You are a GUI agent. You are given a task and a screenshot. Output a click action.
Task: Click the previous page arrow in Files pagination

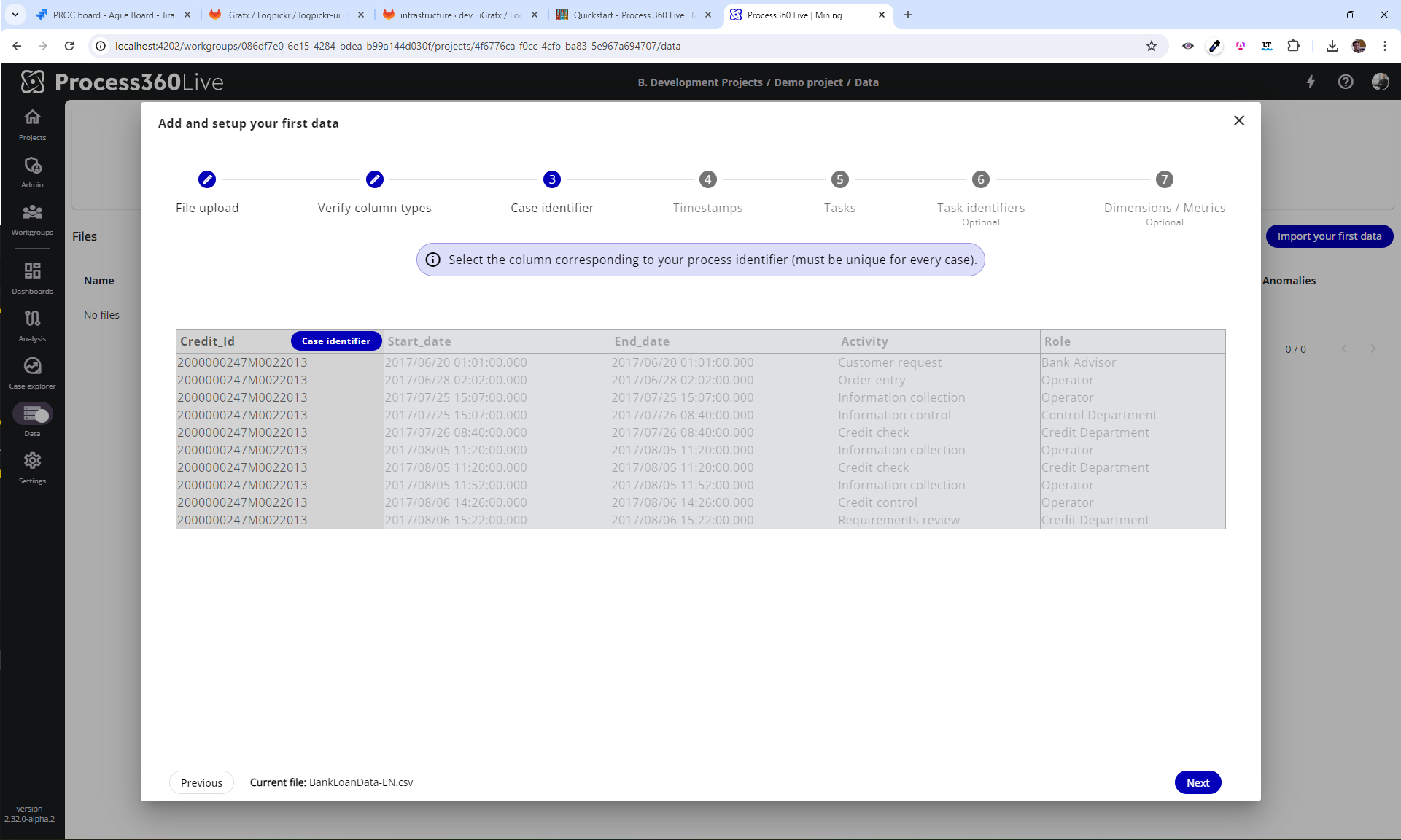point(1344,349)
